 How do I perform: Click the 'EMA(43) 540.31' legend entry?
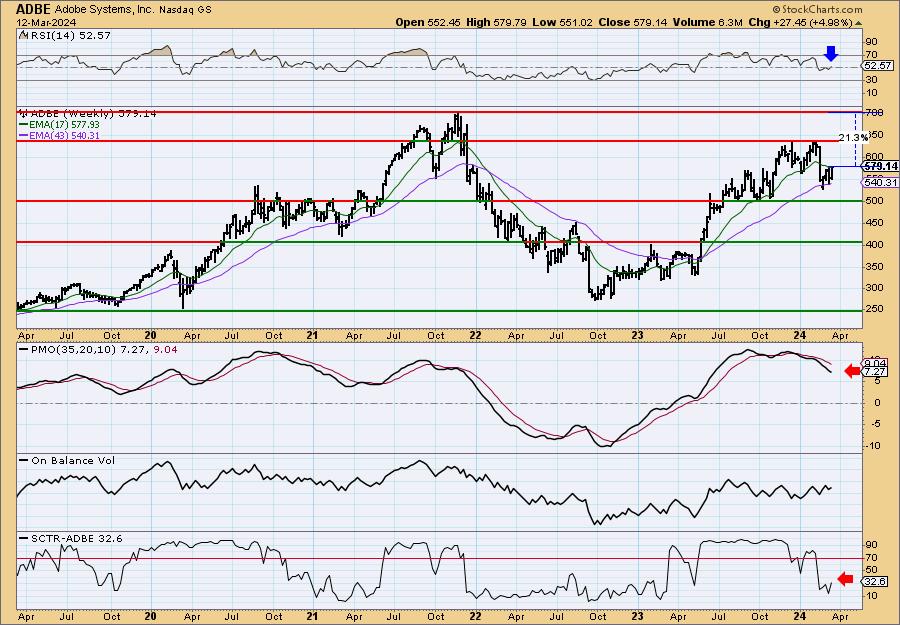click(x=59, y=135)
